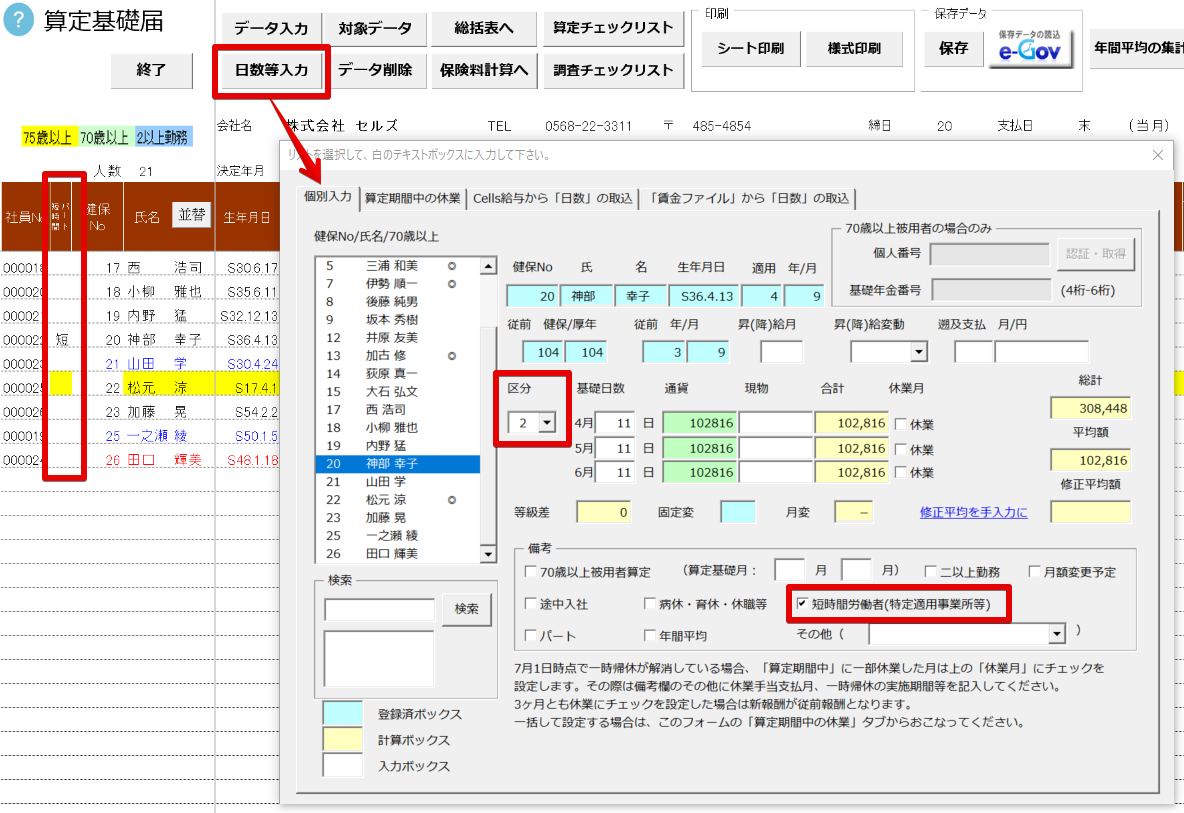Select 後藤 純男 in the list
This screenshot has width=1184, height=813.
(x=397, y=302)
